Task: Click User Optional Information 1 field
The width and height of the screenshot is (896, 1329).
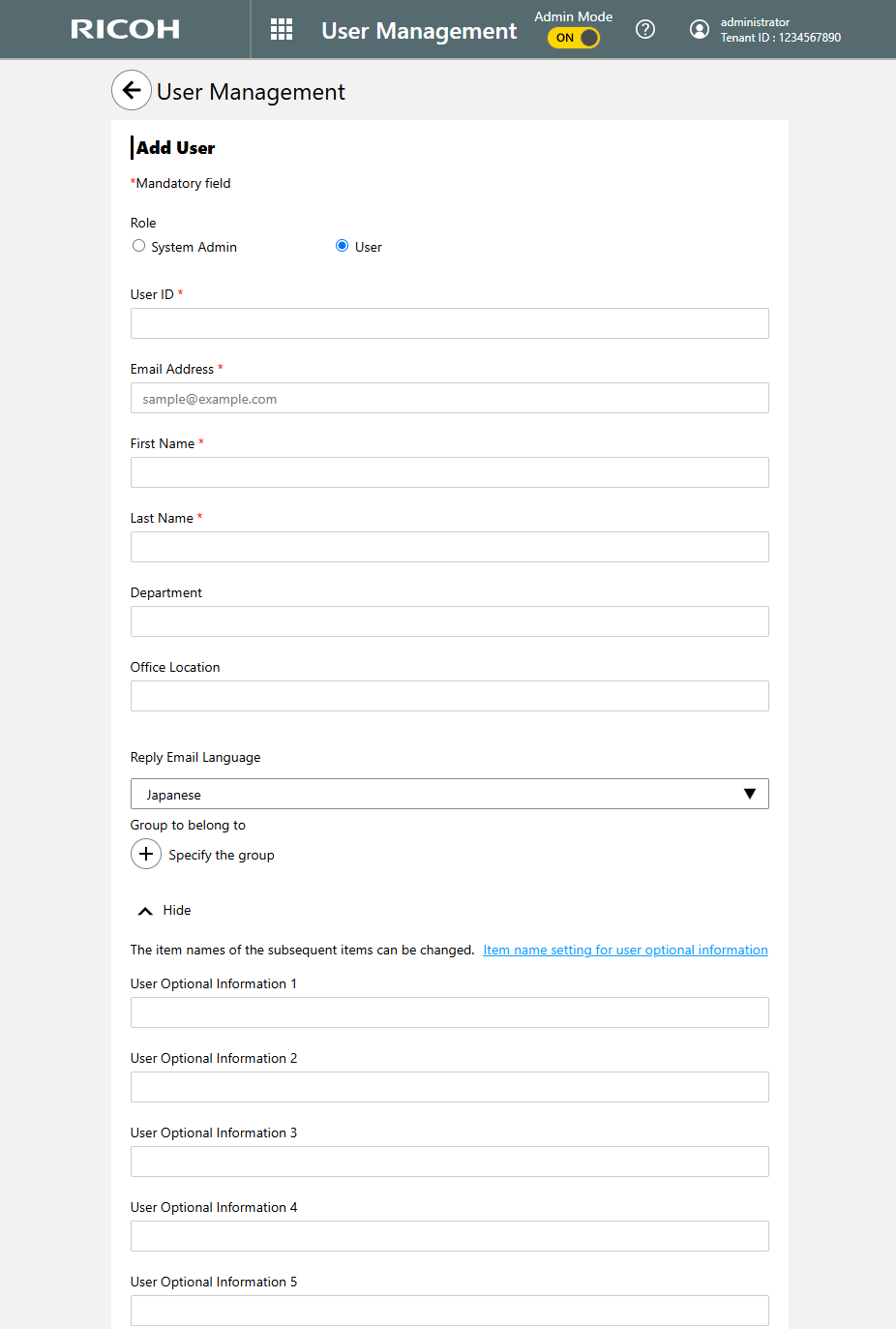Action: (x=449, y=1012)
